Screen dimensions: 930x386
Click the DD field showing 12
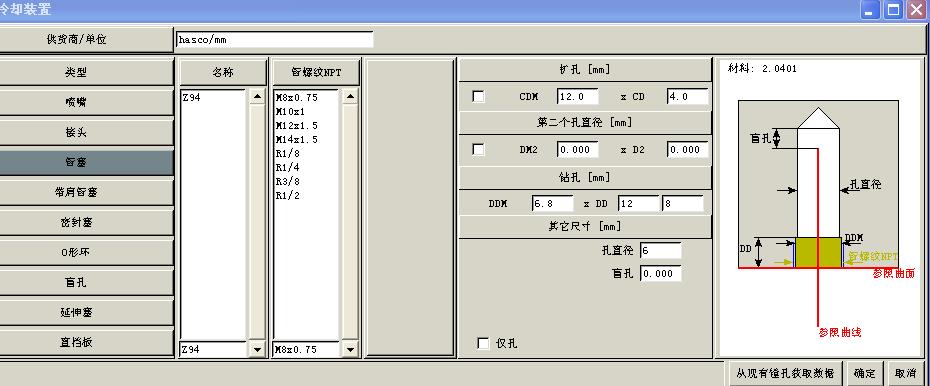pyautogui.click(x=639, y=203)
